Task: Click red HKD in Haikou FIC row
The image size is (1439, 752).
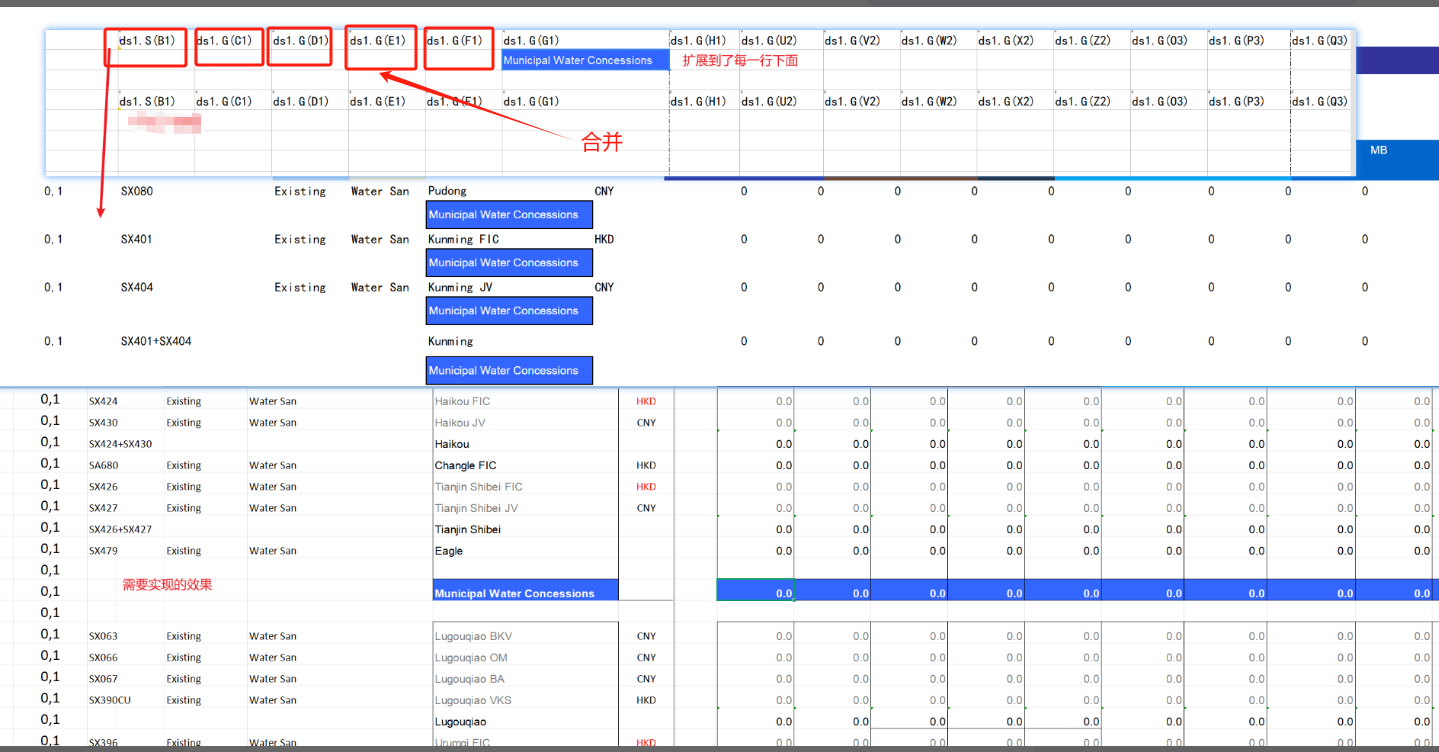Action: click(x=646, y=401)
